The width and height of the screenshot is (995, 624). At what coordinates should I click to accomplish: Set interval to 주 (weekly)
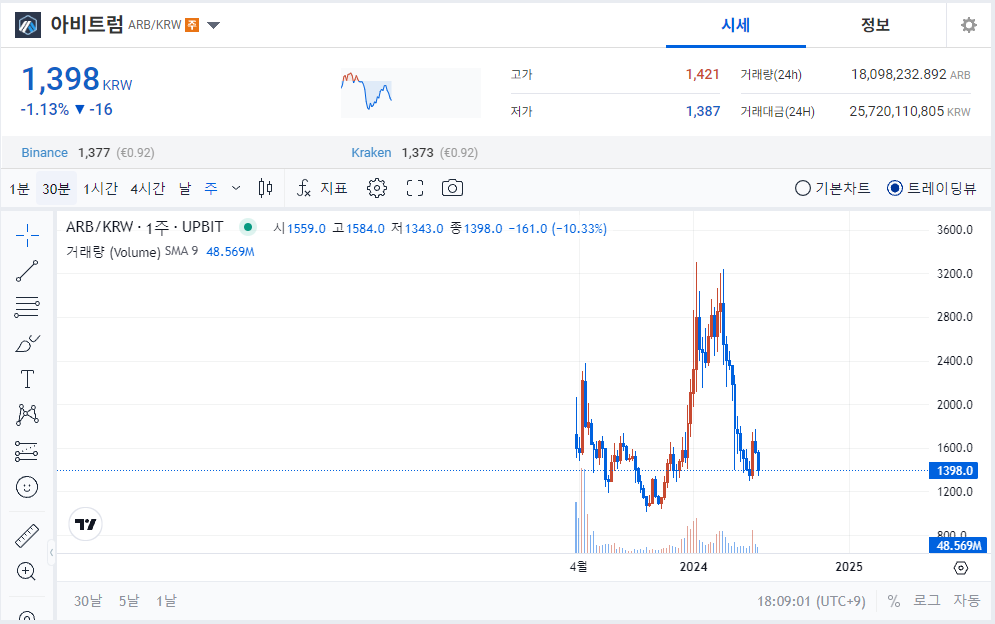pyautogui.click(x=211, y=189)
